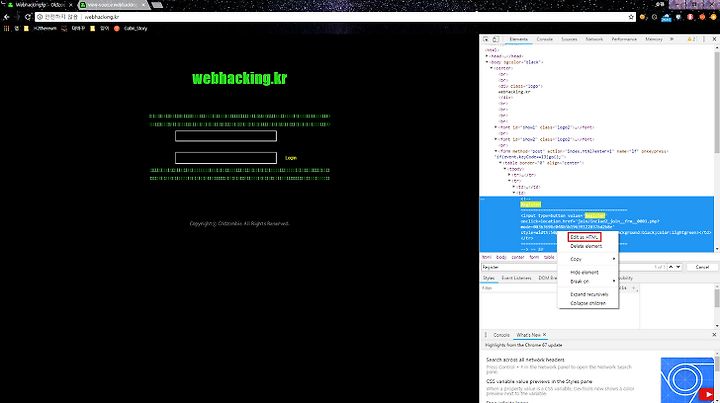Screen dimensions: 720x403
Task: Switch to the first Webhacking.kr browser tab
Action: [39, 5]
